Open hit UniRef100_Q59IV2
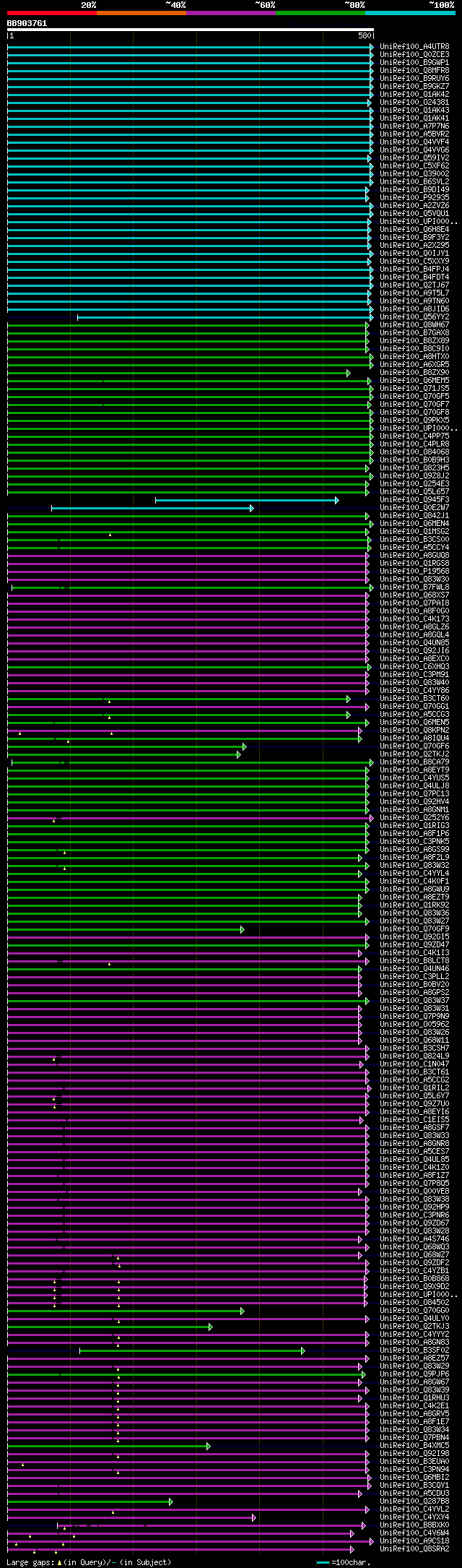462x1568 pixels. click(414, 158)
